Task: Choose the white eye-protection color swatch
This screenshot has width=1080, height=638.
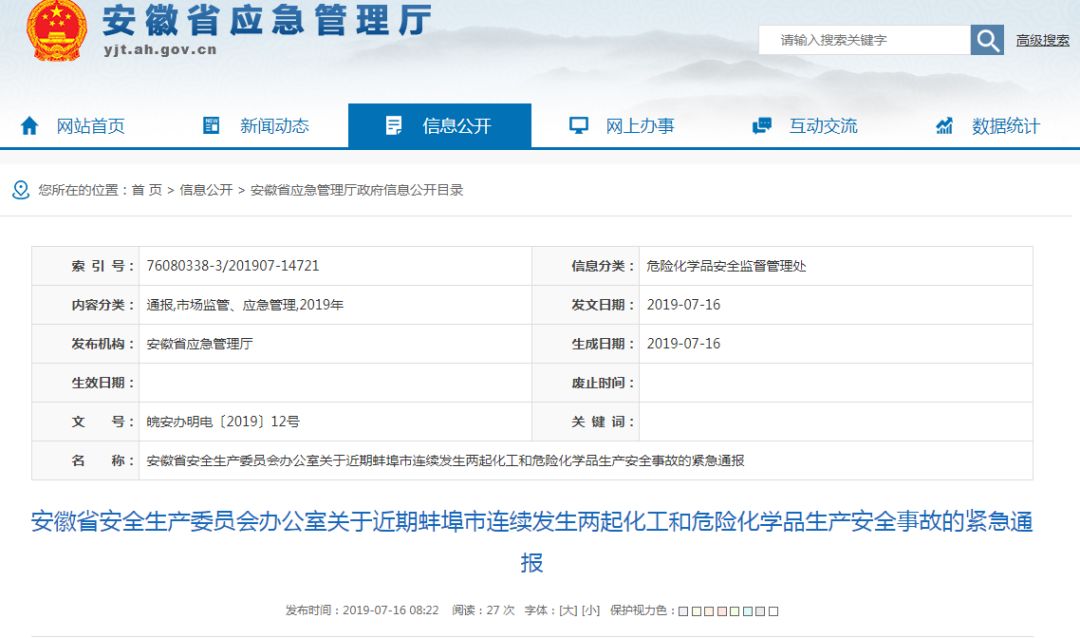Action: (773, 611)
